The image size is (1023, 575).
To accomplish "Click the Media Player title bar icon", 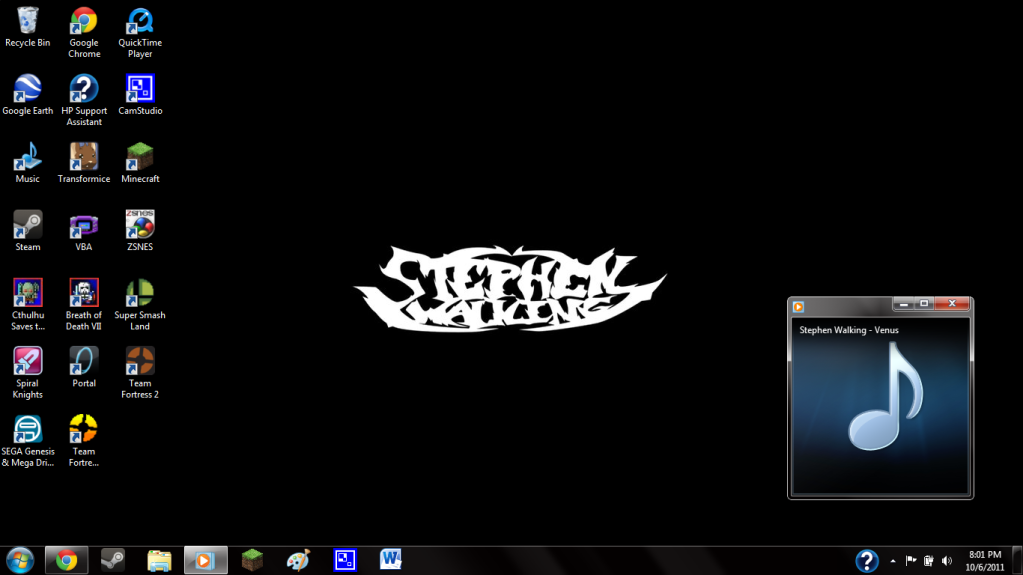I will point(798,307).
